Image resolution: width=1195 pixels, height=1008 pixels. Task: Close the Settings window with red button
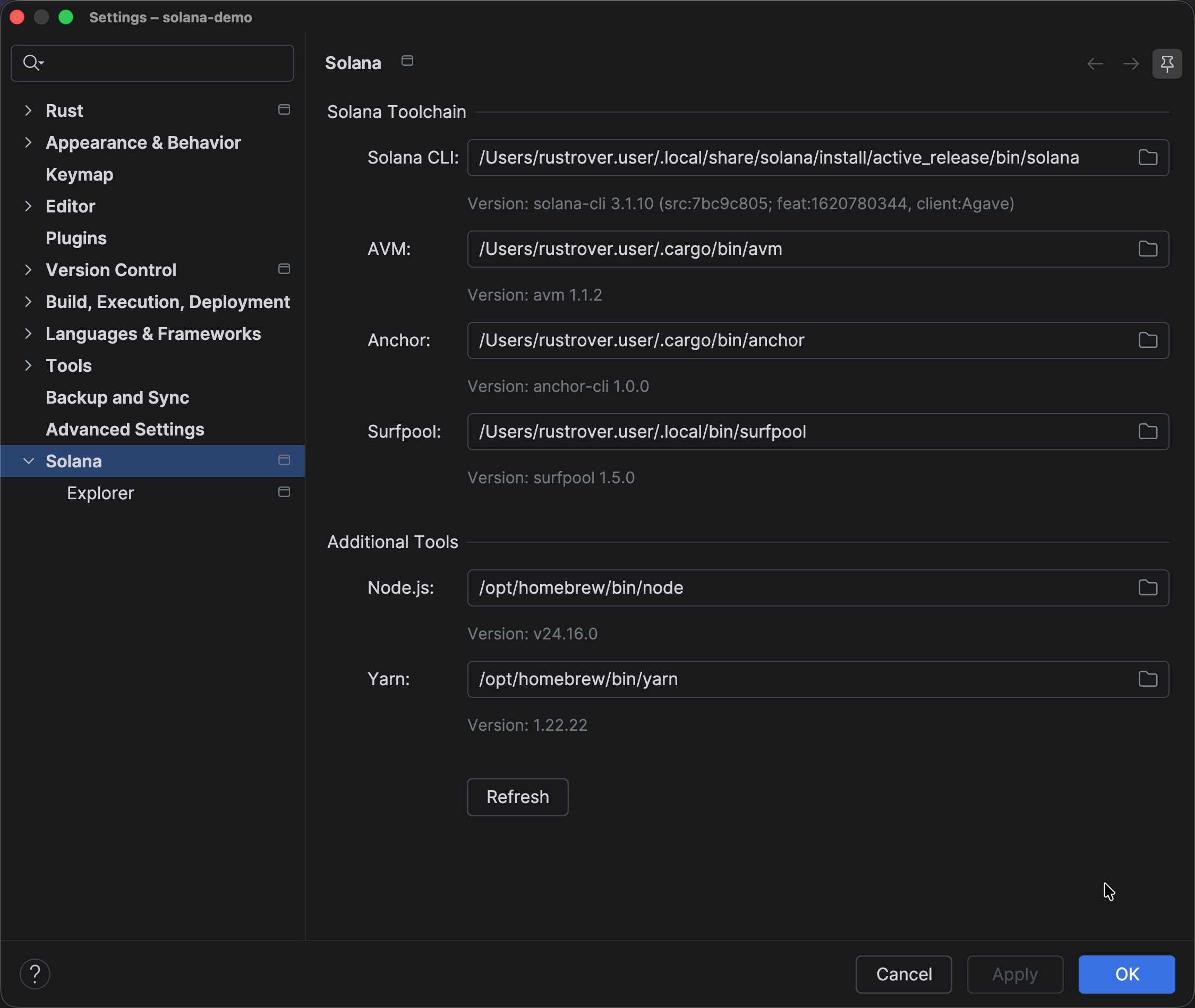[17, 17]
